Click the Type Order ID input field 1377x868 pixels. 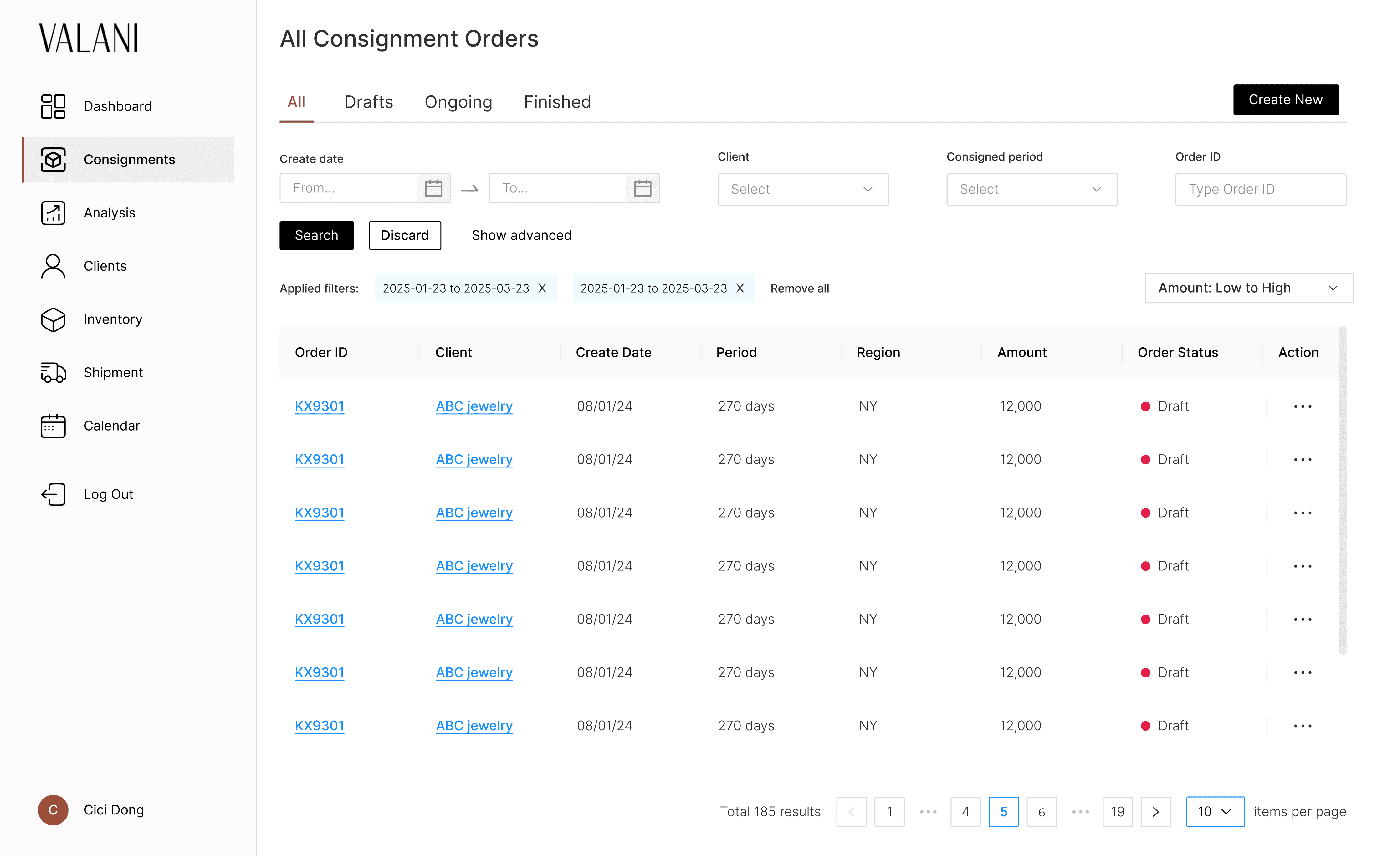[x=1260, y=189]
